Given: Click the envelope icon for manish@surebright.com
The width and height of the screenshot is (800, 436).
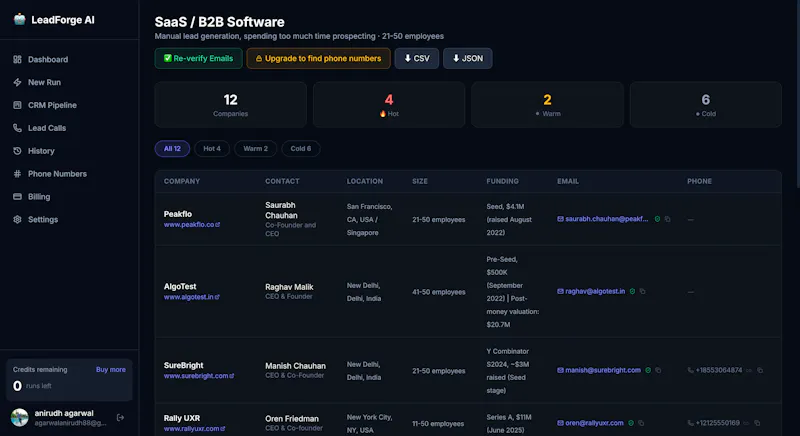Looking at the screenshot, I should tap(560, 370).
